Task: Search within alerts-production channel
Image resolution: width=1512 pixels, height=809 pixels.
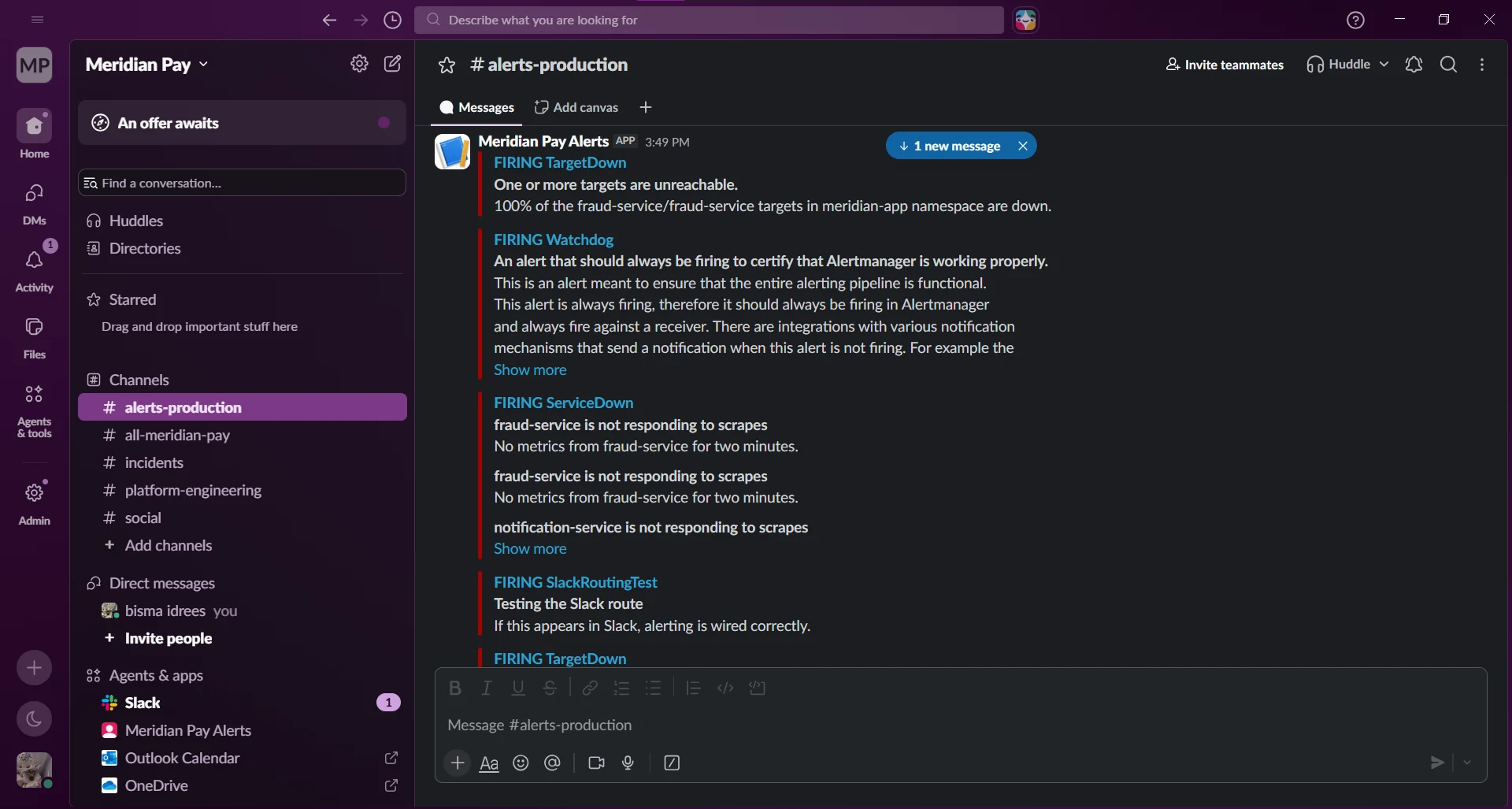Action: (x=1448, y=65)
